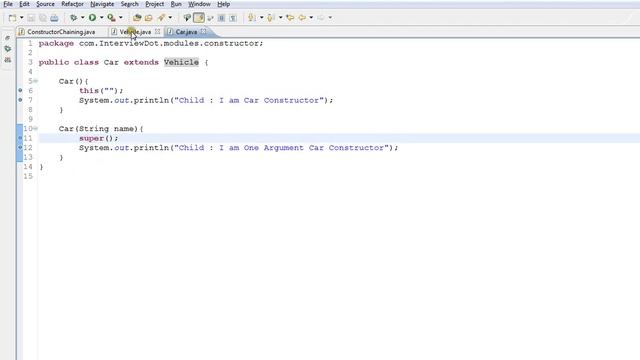This screenshot has width=640, height=360.
Task: Open the Source menu
Action: pos(45,4)
